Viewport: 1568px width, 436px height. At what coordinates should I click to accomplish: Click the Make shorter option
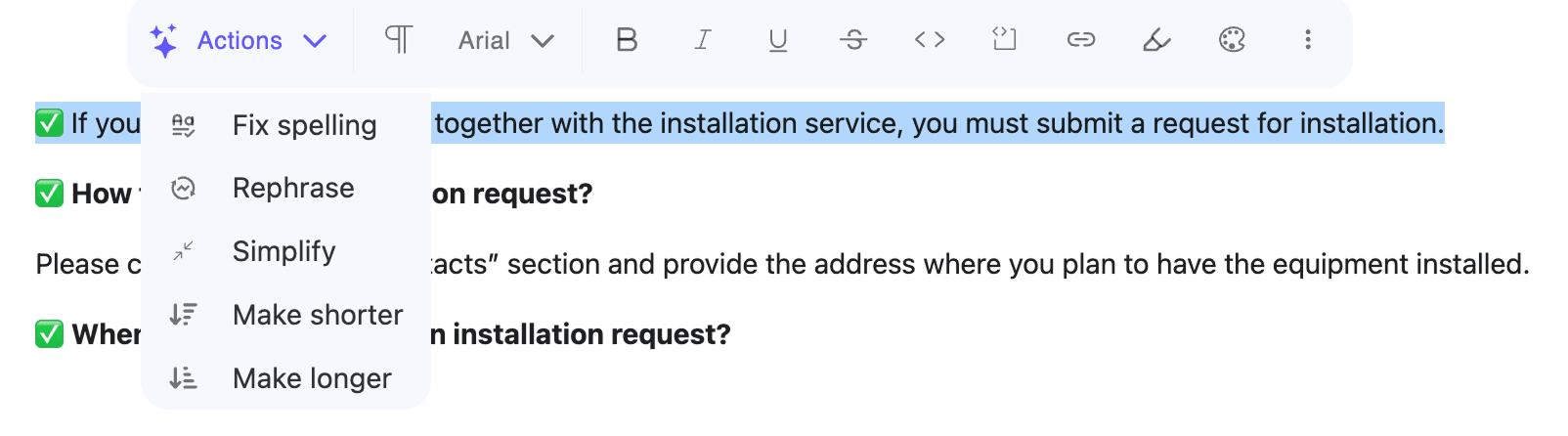click(x=317, y=315)
